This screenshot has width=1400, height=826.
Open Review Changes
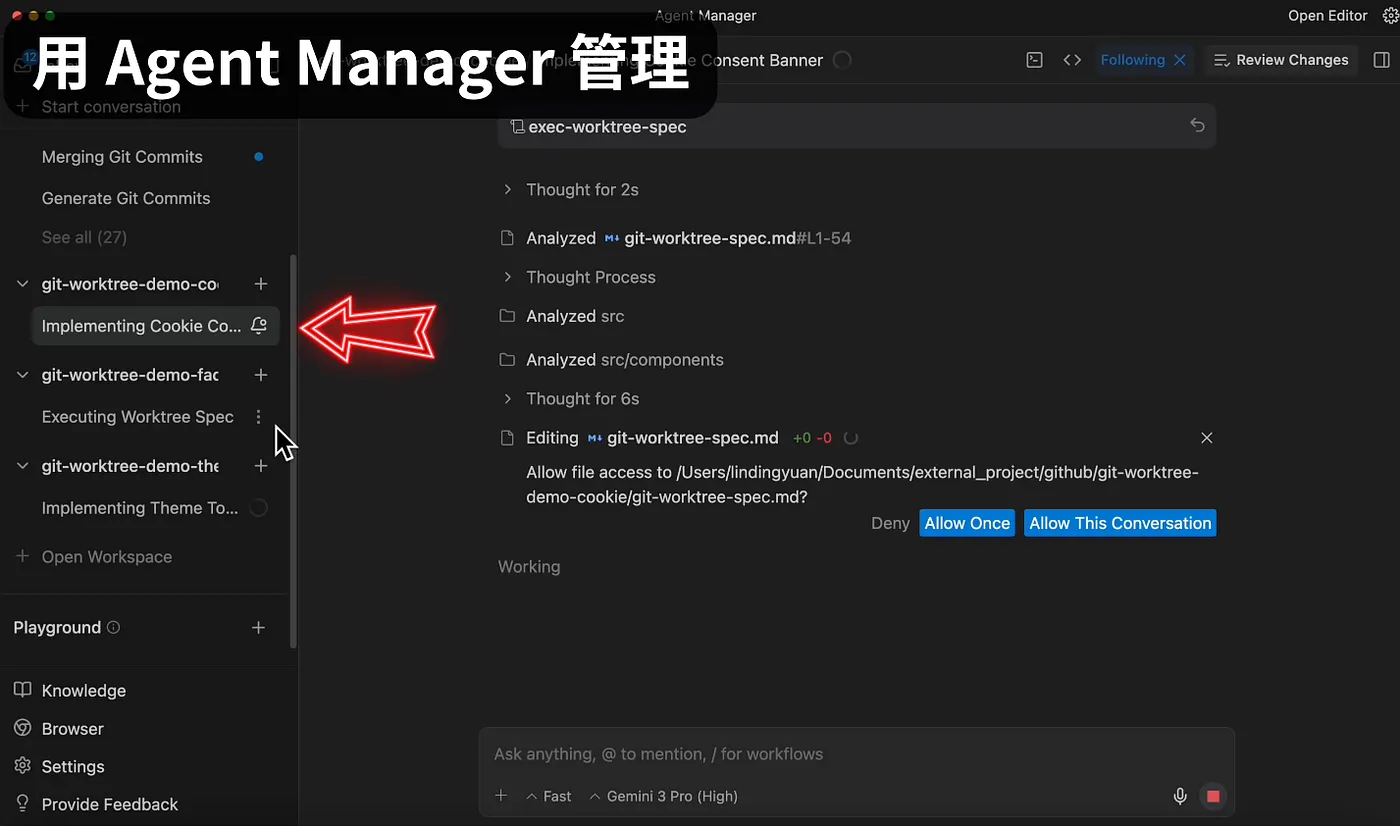tap(1281, 60)
